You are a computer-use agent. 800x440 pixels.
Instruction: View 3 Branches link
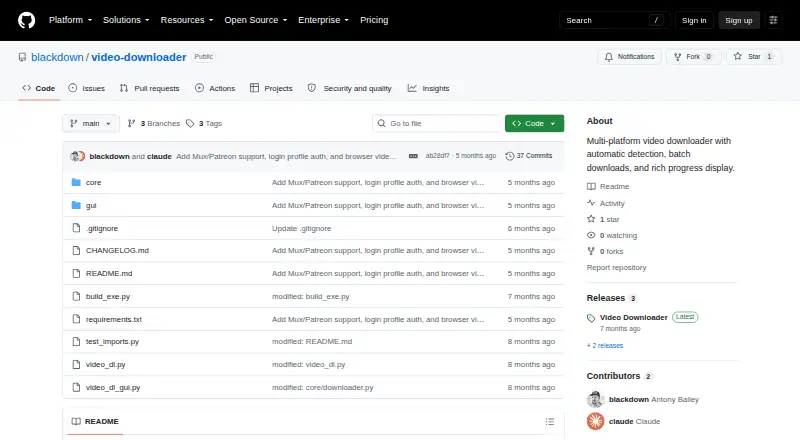coord(154,124)
